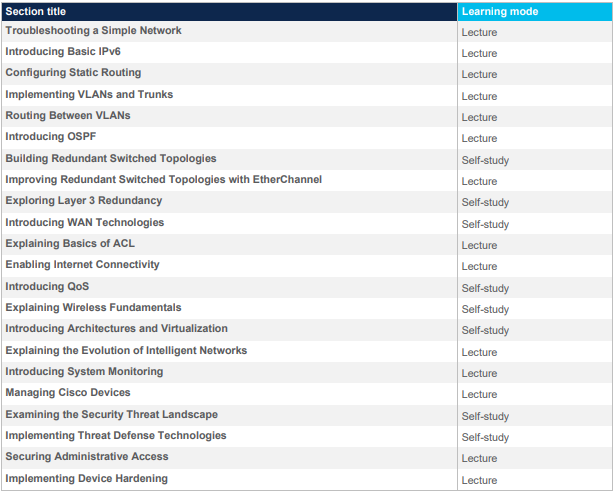
Task: Click 'Lecture' in Evolution of Intelligent Networks row
Action: [x=479, y=353]
